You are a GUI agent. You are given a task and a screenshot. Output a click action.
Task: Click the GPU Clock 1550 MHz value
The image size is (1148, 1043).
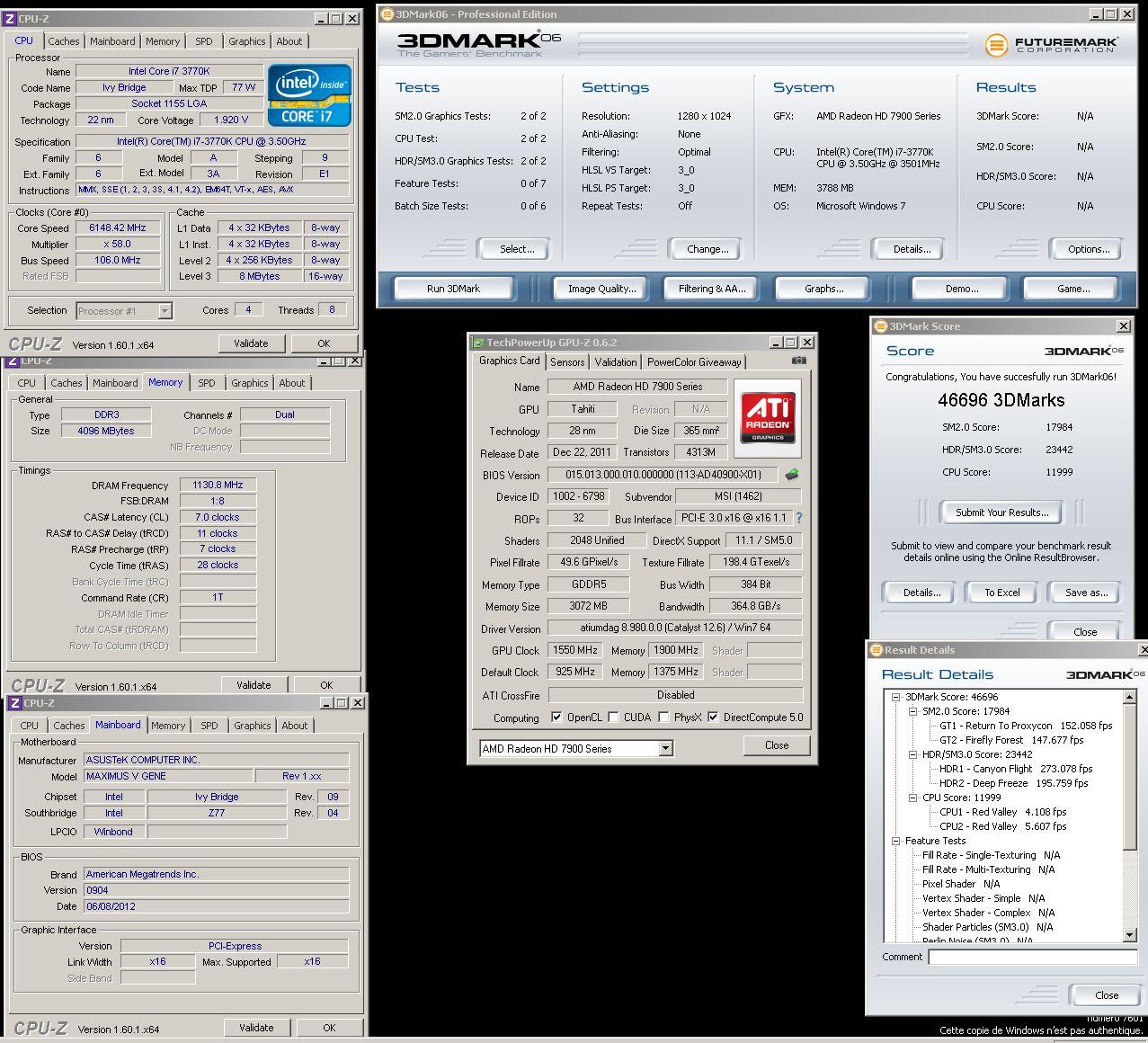pyautogui.click(x=575, y=650)
